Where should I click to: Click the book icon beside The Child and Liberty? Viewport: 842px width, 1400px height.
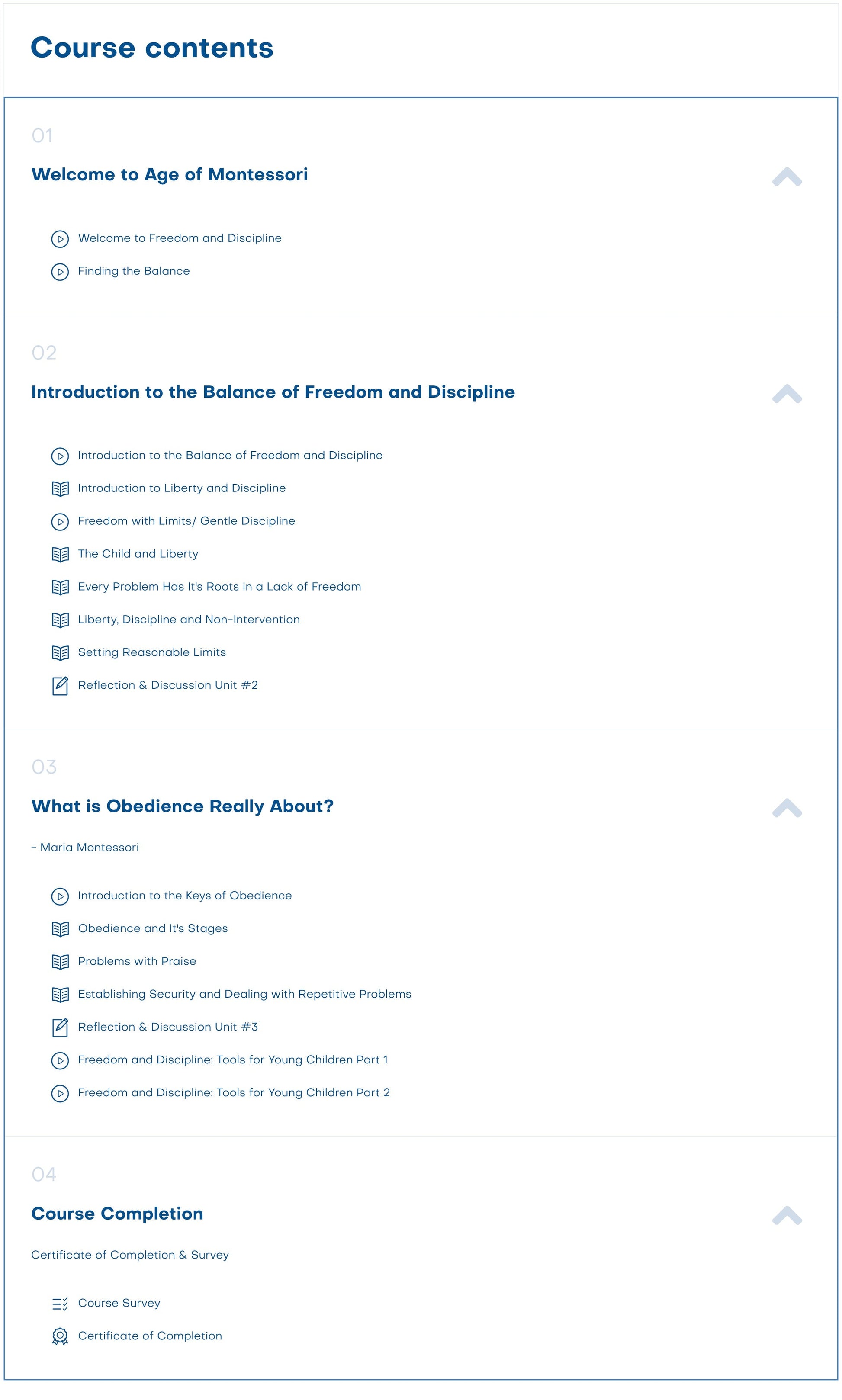[x=60, y=554]
